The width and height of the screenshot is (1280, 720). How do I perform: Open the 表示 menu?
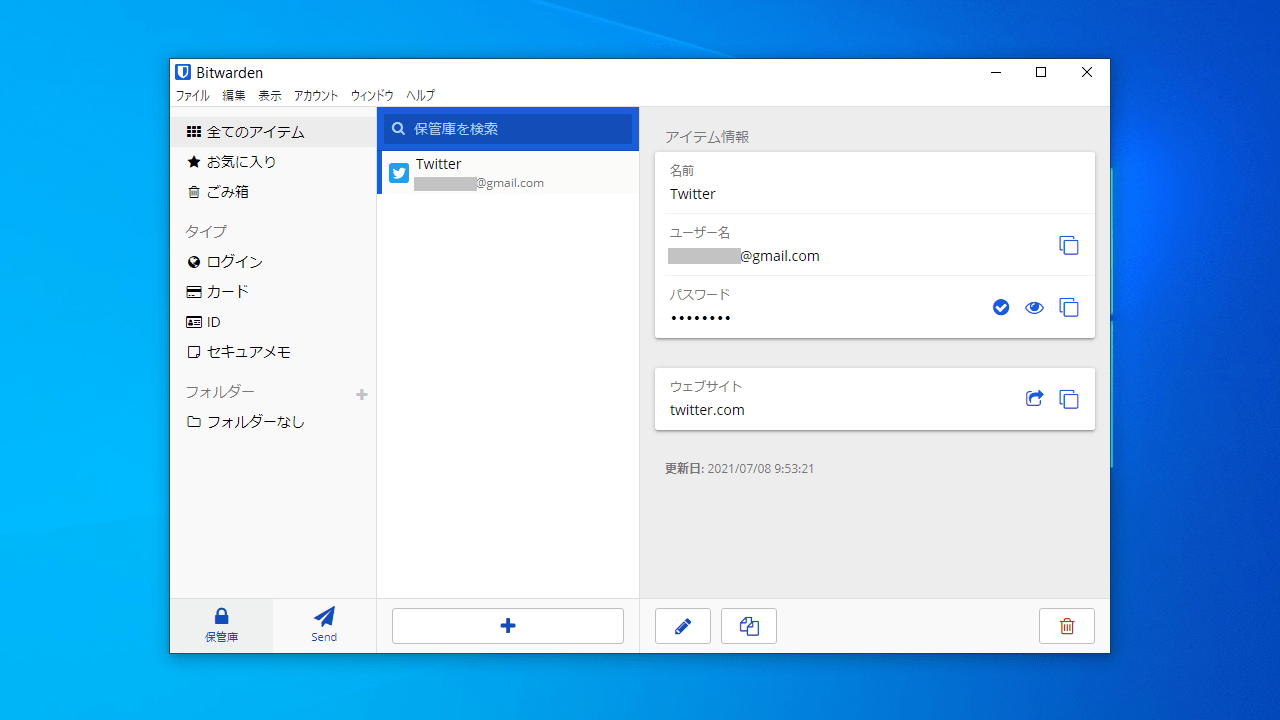pos(270,96)
